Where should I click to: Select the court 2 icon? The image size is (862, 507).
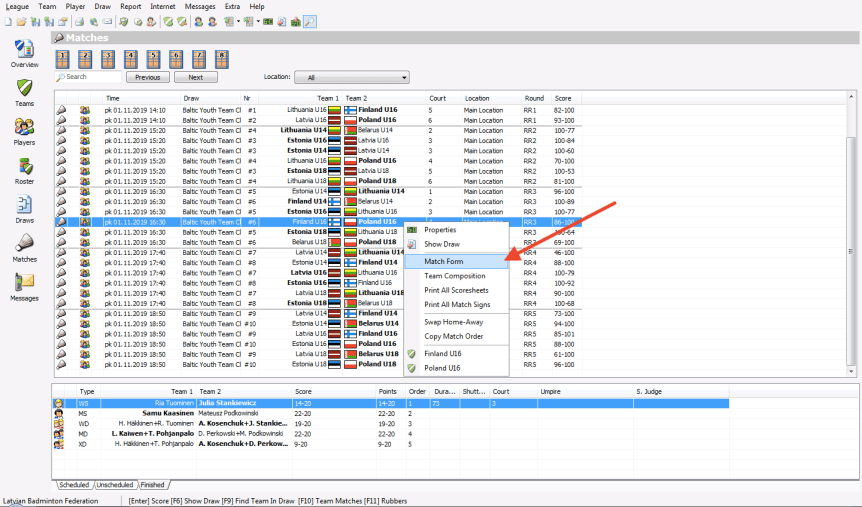(85, 59)
